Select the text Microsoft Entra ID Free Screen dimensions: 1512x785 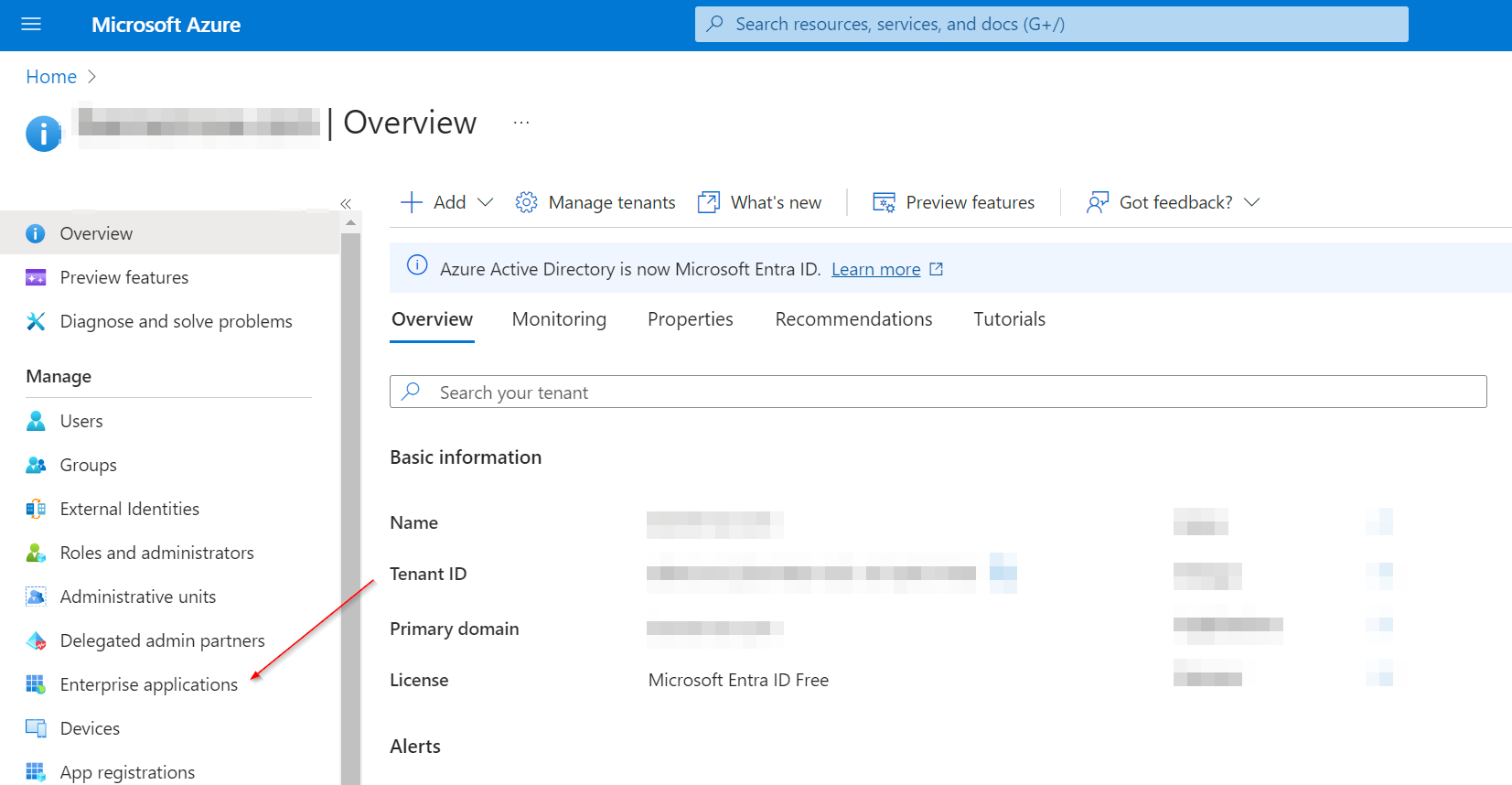[x=738, y=680]
